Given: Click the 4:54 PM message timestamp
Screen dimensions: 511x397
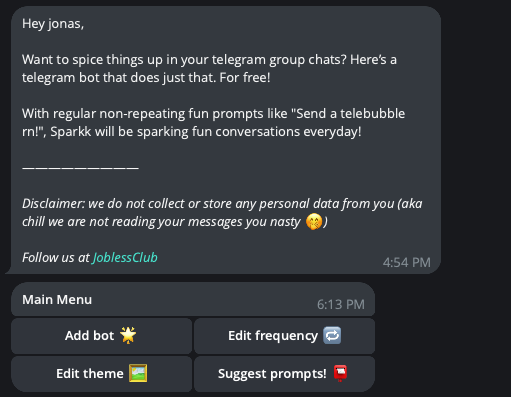Looking at the screenshot, I should [x=407, y=262].
